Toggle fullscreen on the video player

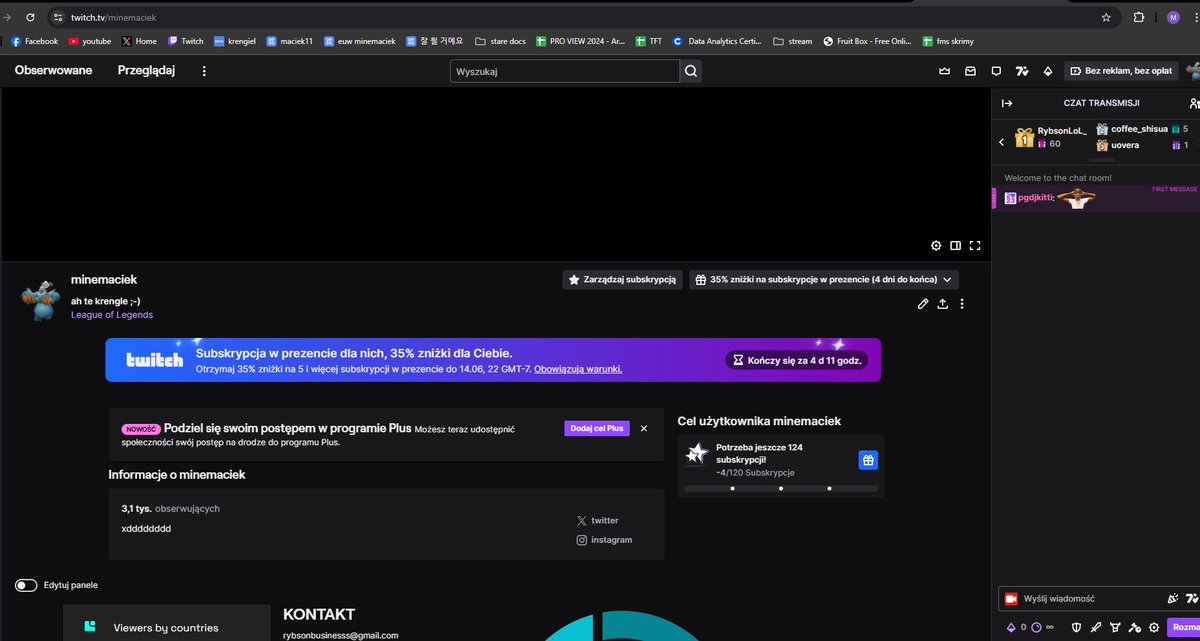[x=975, y=245]
